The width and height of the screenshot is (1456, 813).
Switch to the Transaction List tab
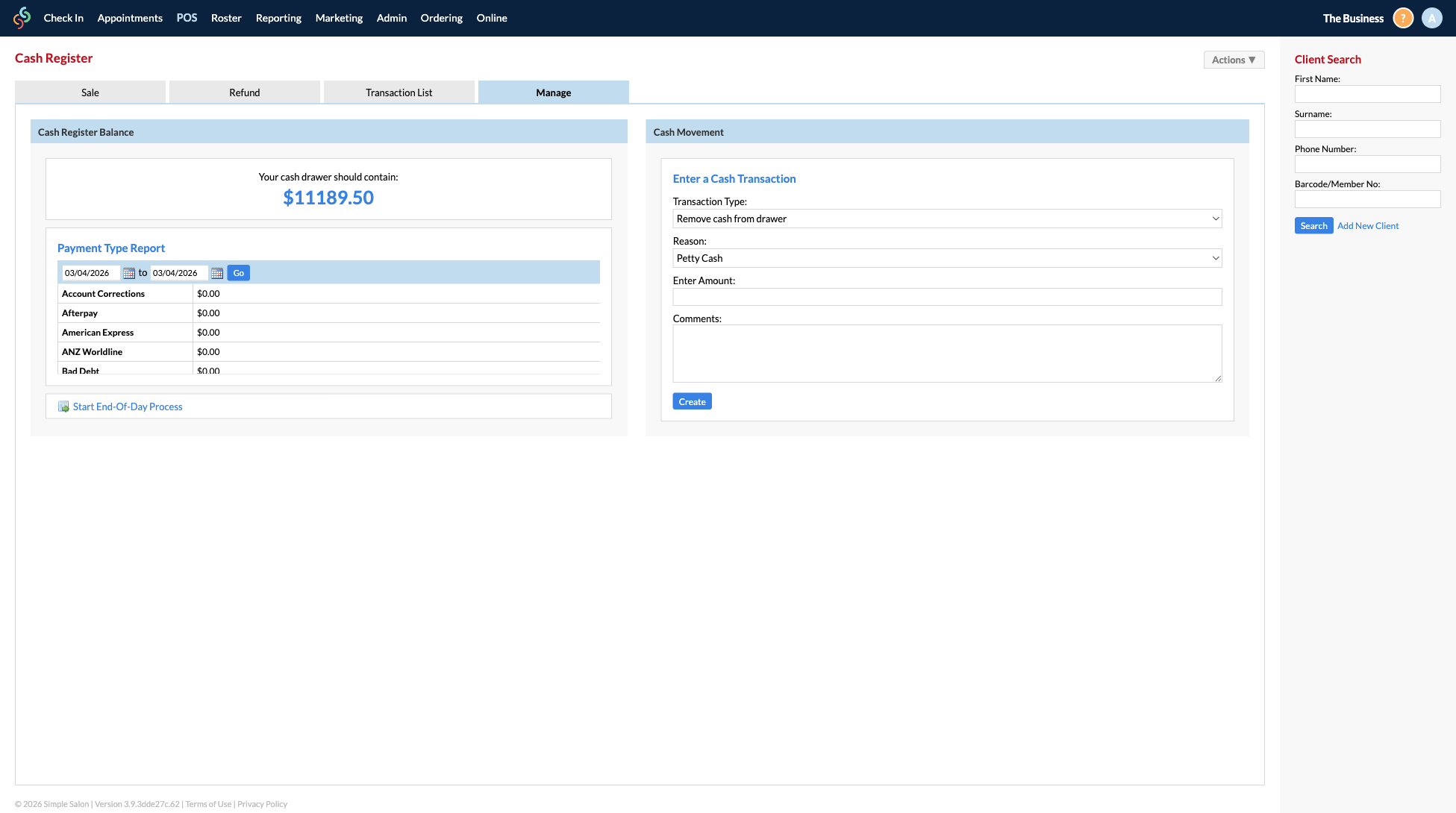point(399,92)
